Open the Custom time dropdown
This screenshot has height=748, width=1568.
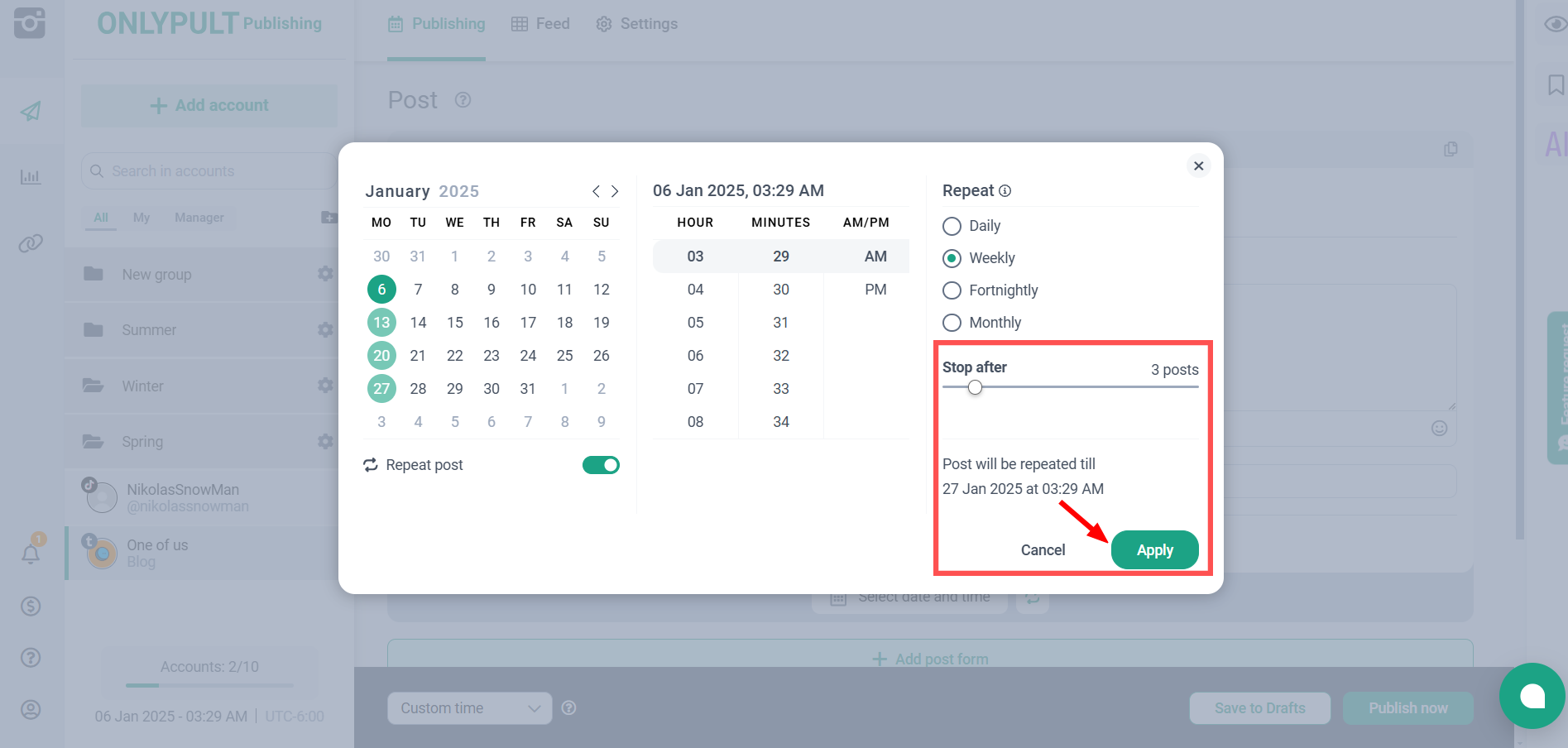coord(469,708)
